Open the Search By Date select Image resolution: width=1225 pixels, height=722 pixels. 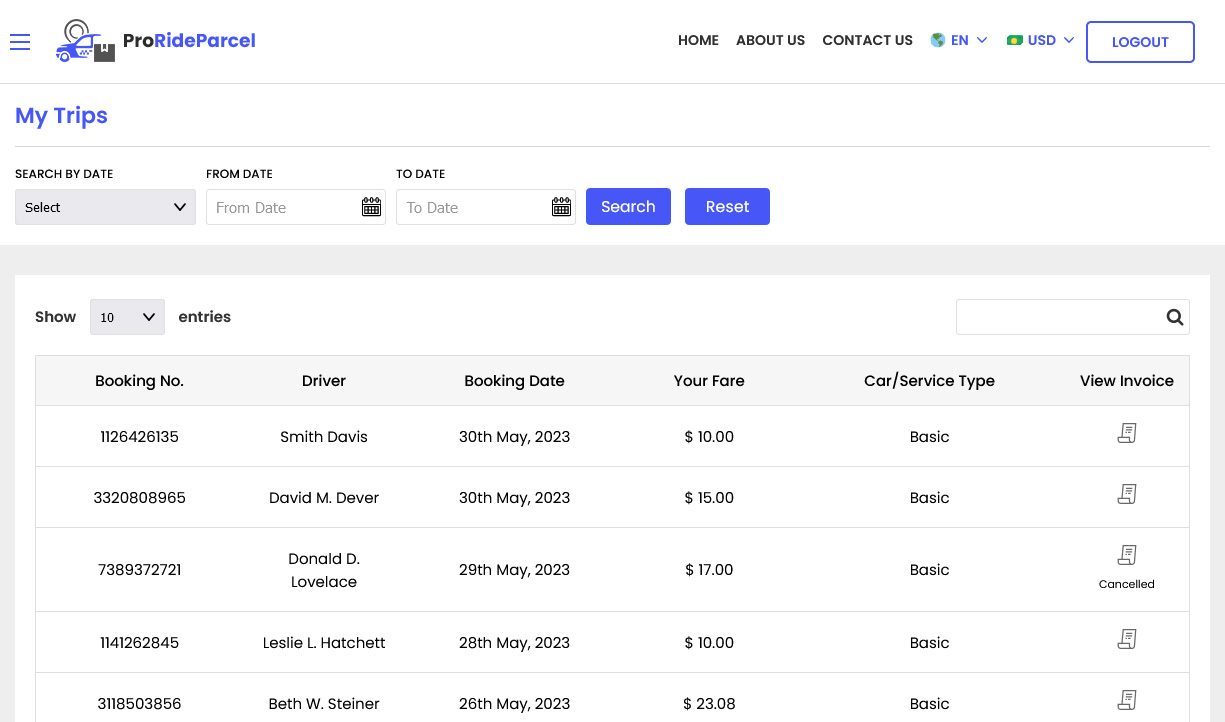click(x=105, y=207)
